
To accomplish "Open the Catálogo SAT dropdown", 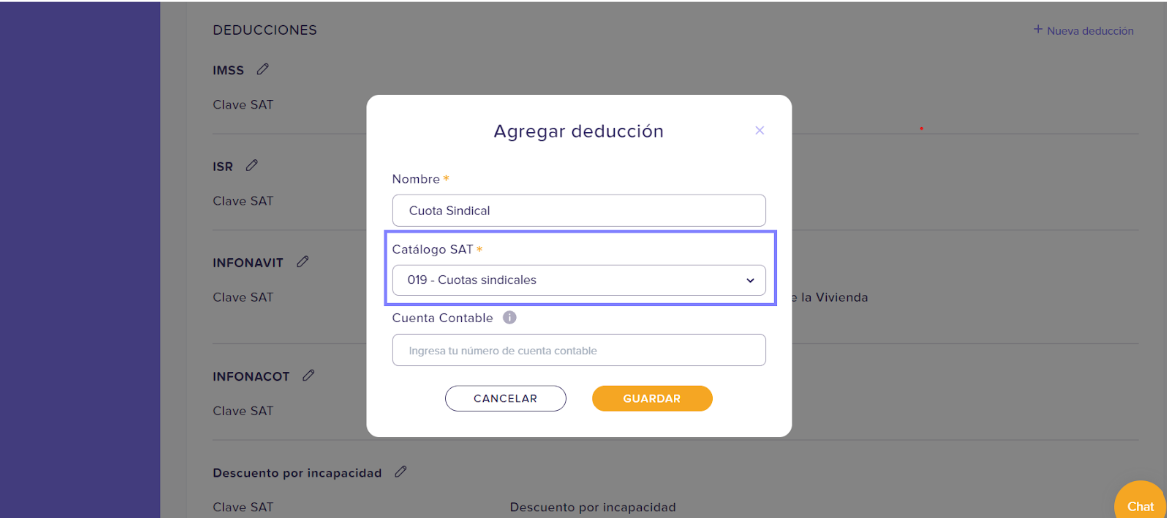I will (x=578, y=281).
